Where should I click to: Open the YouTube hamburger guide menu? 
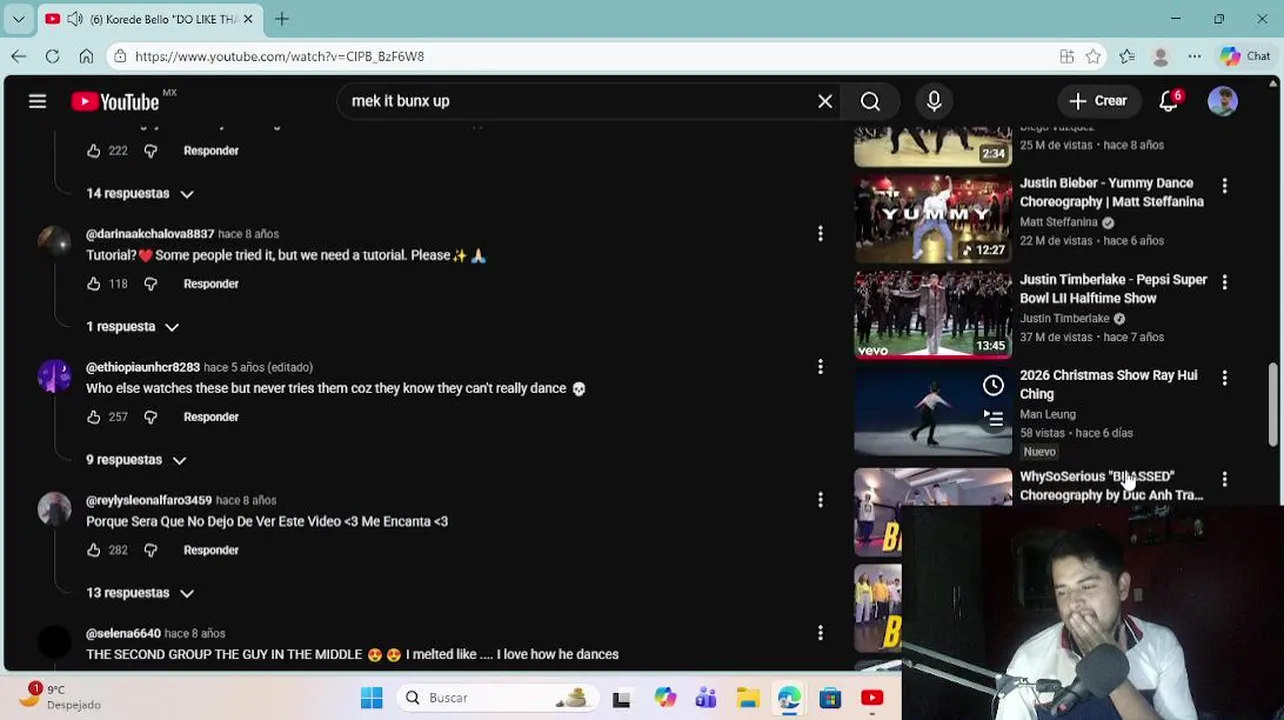[37, 101]
